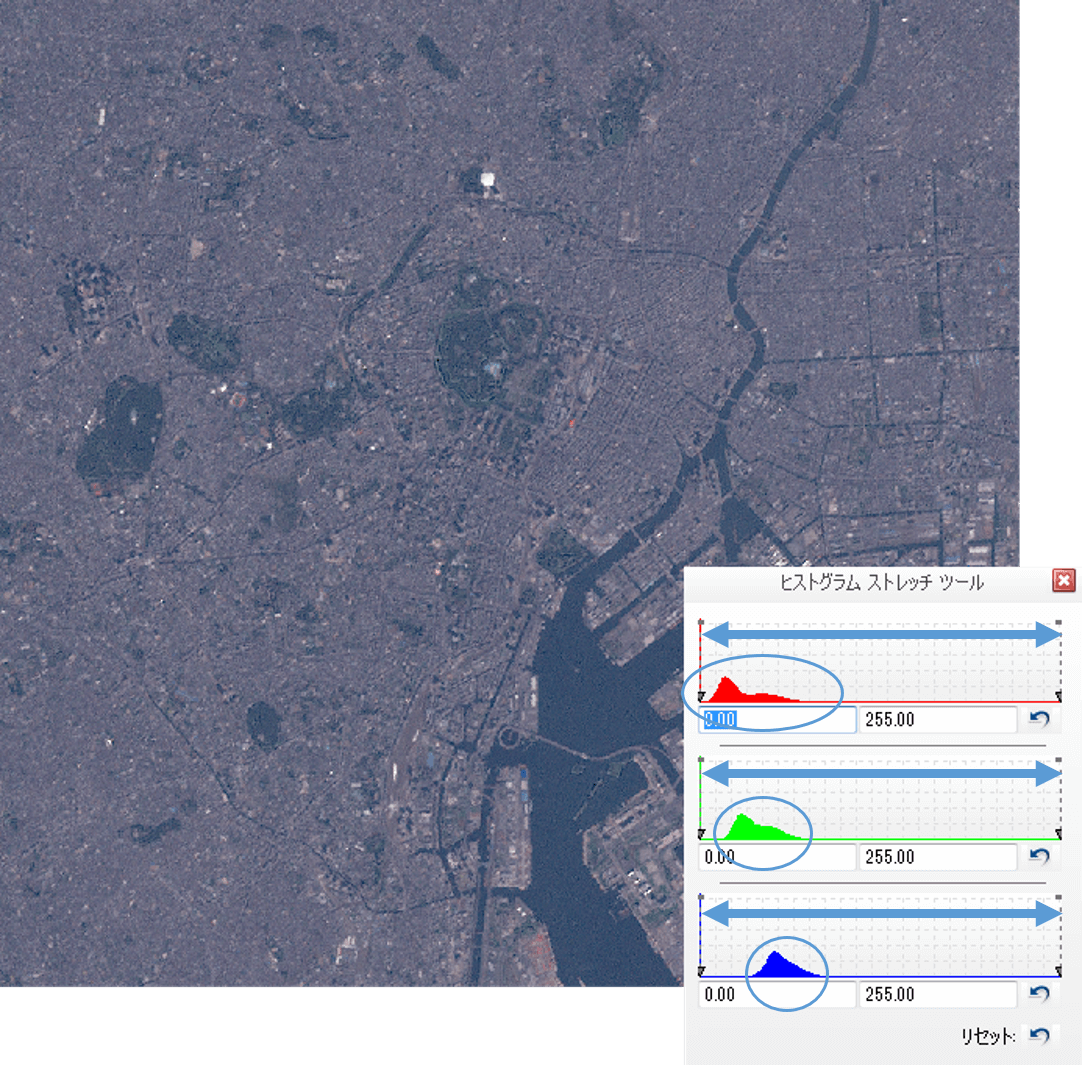
Task: Click the blue channel minimum 0.00 field
Action: (x=777, y=995)
